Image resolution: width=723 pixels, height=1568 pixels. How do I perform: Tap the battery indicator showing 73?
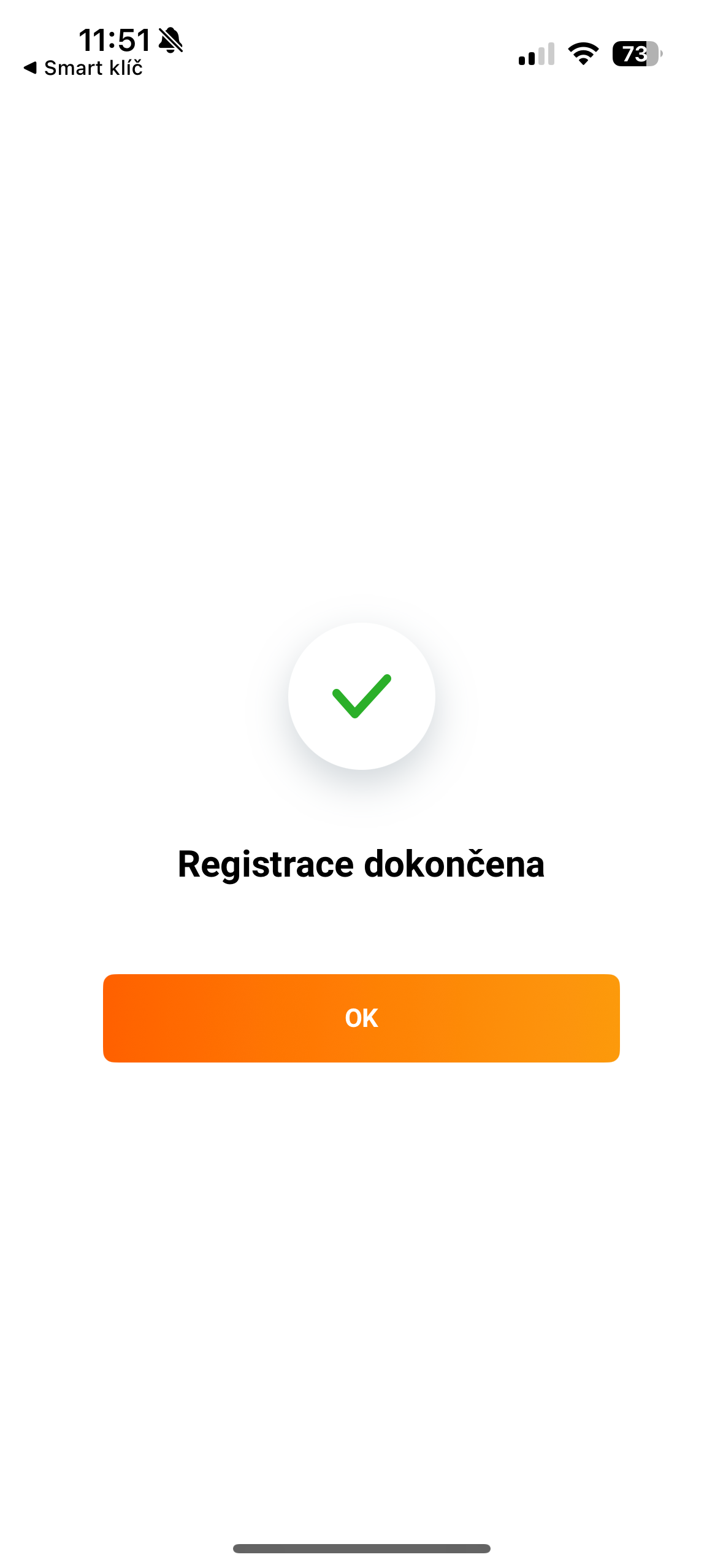(x=635, y=55)
